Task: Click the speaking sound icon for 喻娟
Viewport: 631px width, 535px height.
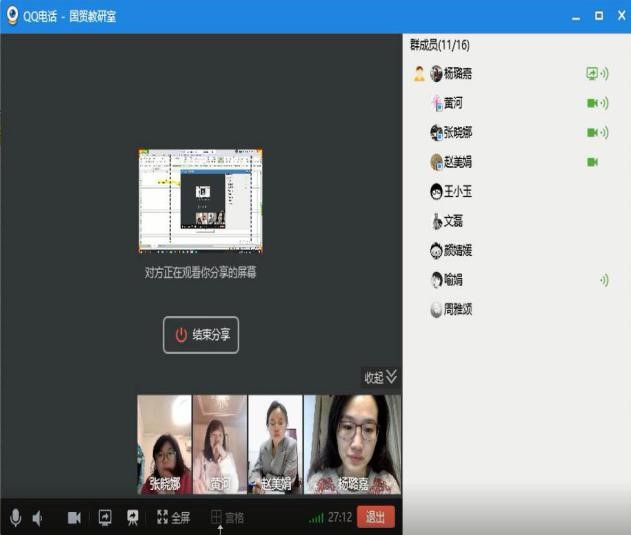Action: pyautogui.click(x=604, y=280)
